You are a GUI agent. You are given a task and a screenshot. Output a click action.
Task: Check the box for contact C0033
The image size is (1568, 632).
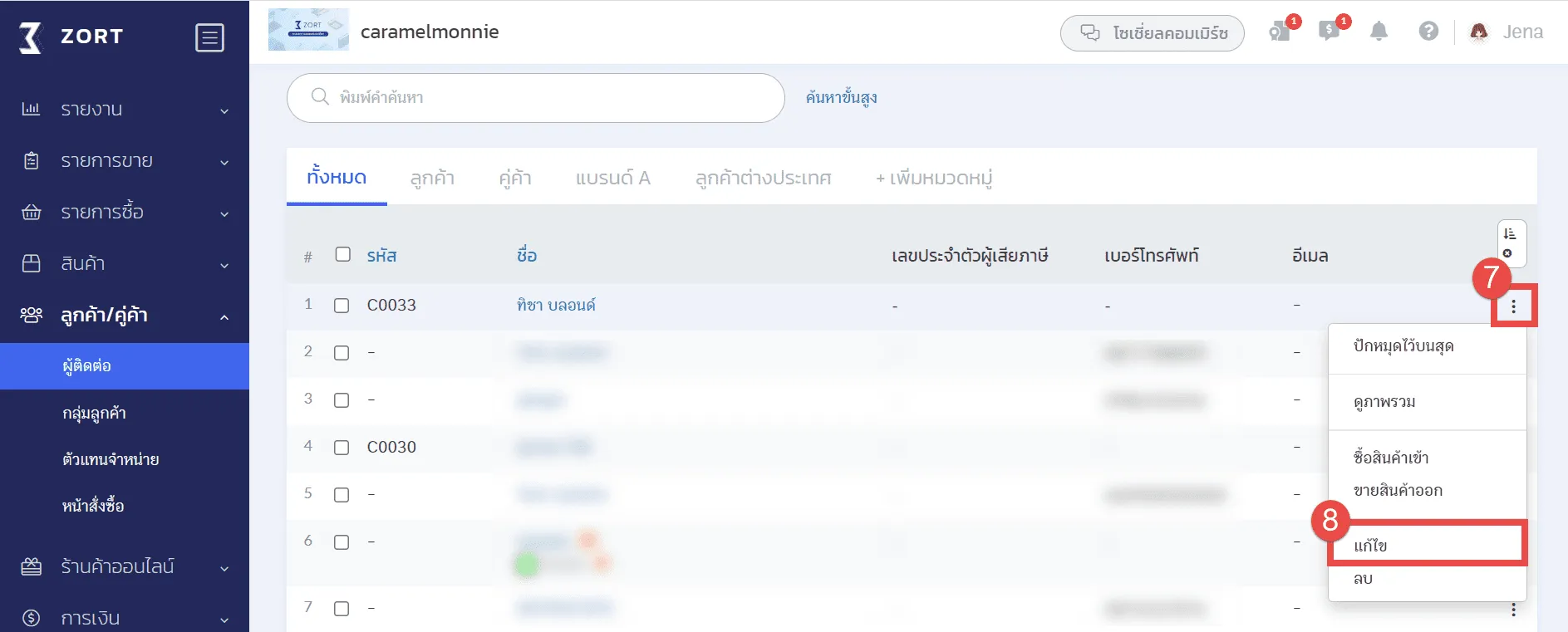(342, 306)
